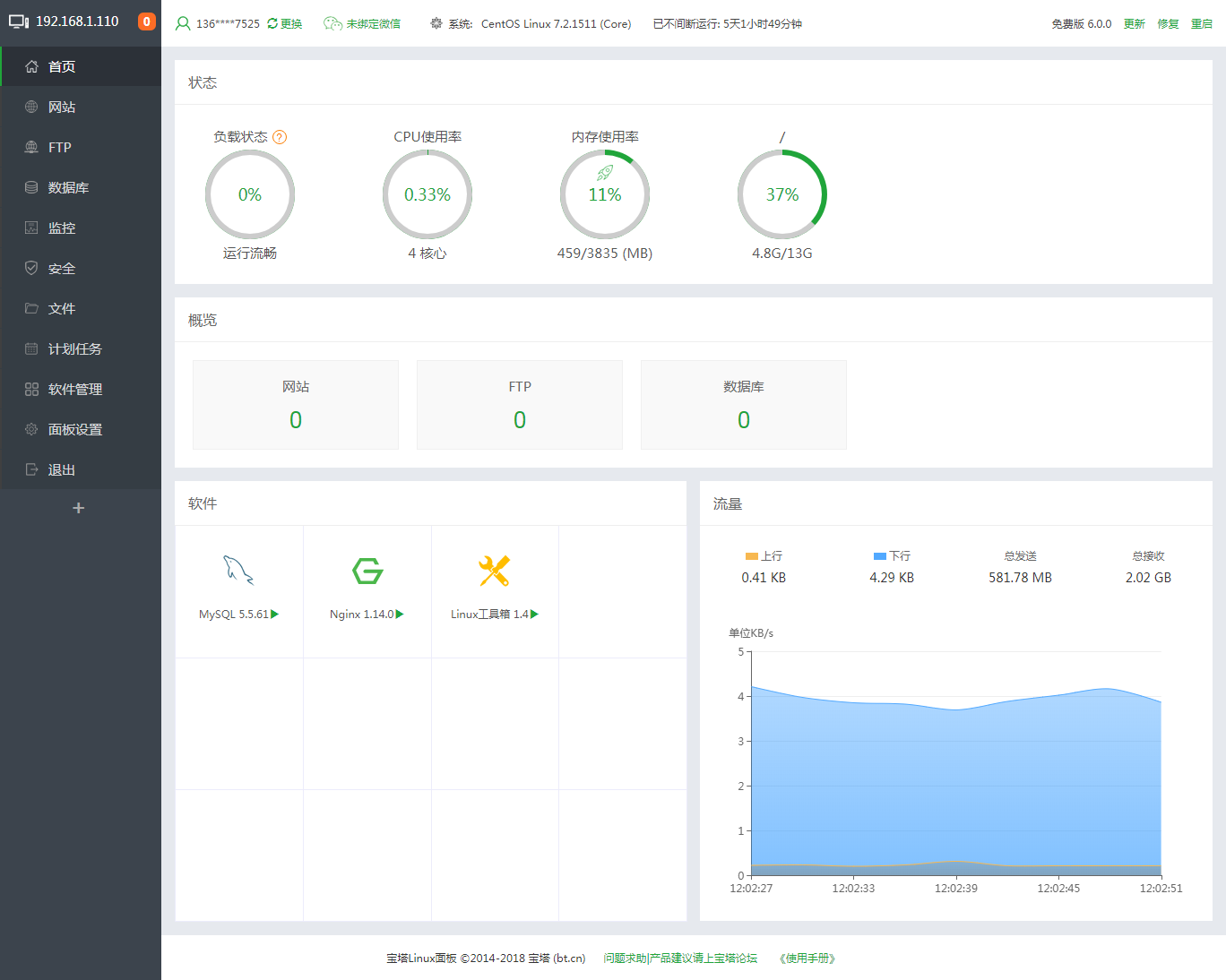Click the 退出 logout icon in sidebar
1226x980 pixels.
coord(31,469)
